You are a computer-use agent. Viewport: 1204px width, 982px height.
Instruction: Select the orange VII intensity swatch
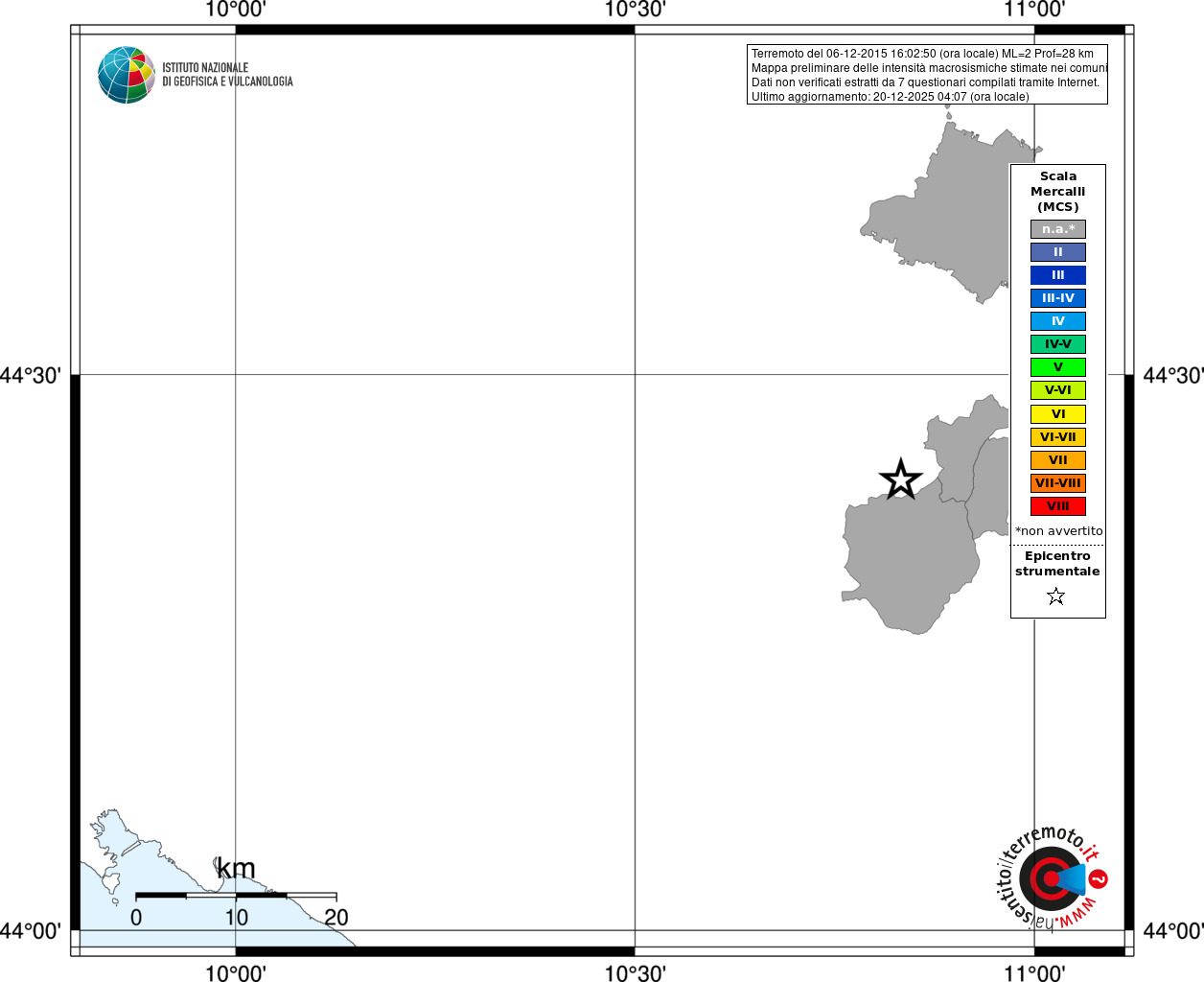pos(1058,460)
